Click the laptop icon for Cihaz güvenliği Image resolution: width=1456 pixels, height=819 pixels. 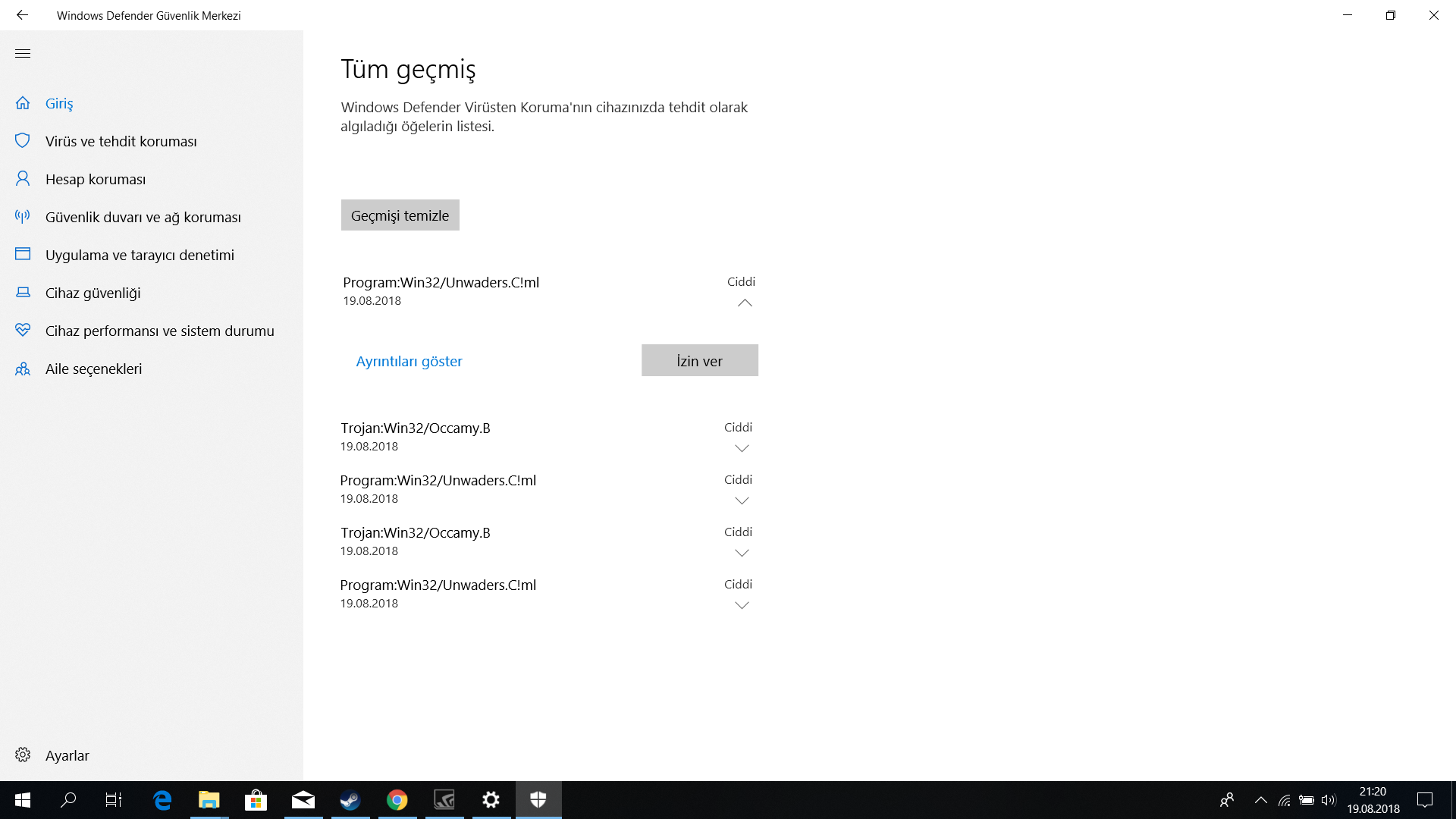pos(23,293)
